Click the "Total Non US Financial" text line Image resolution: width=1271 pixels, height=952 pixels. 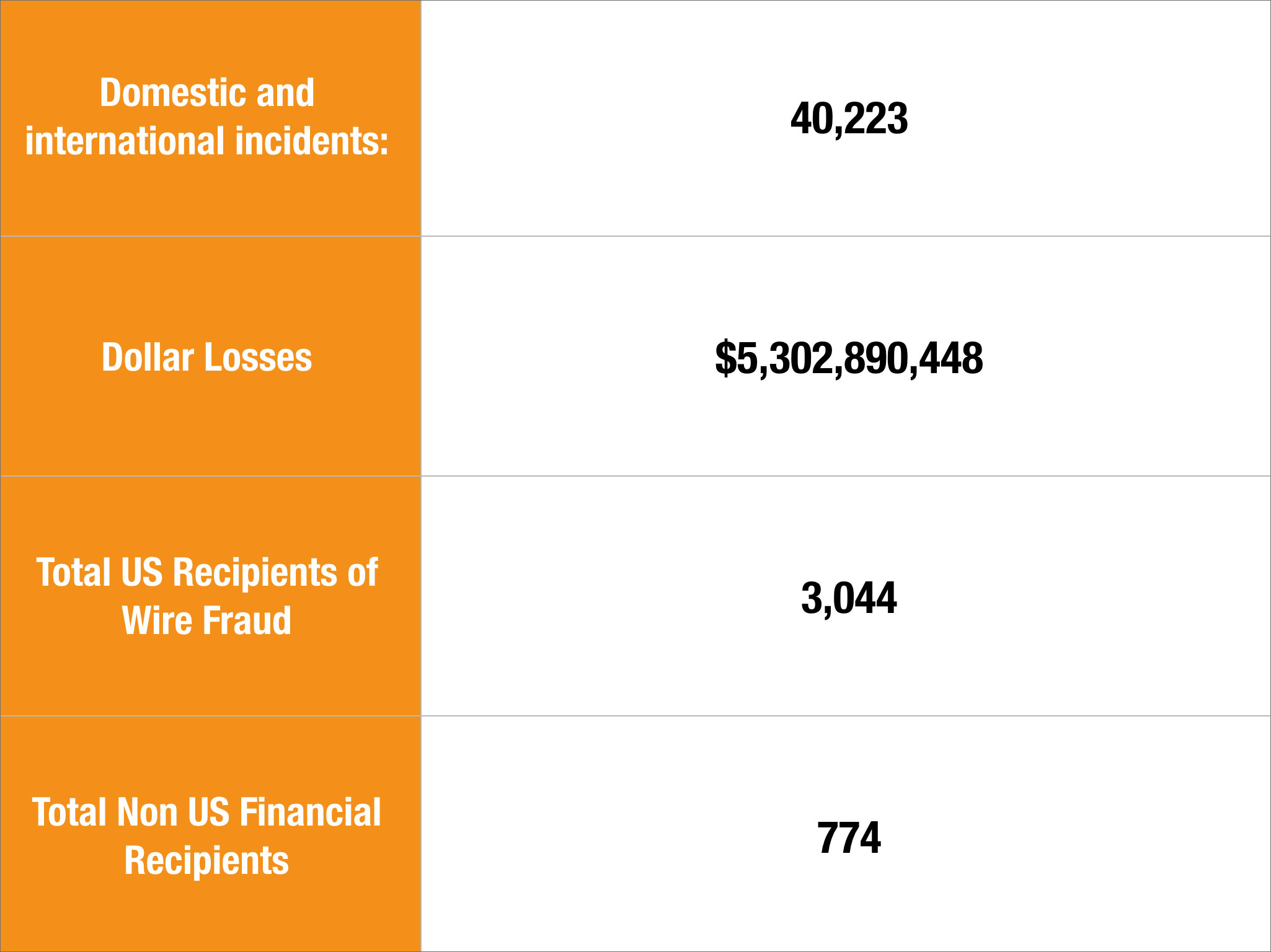coord(207,812)
